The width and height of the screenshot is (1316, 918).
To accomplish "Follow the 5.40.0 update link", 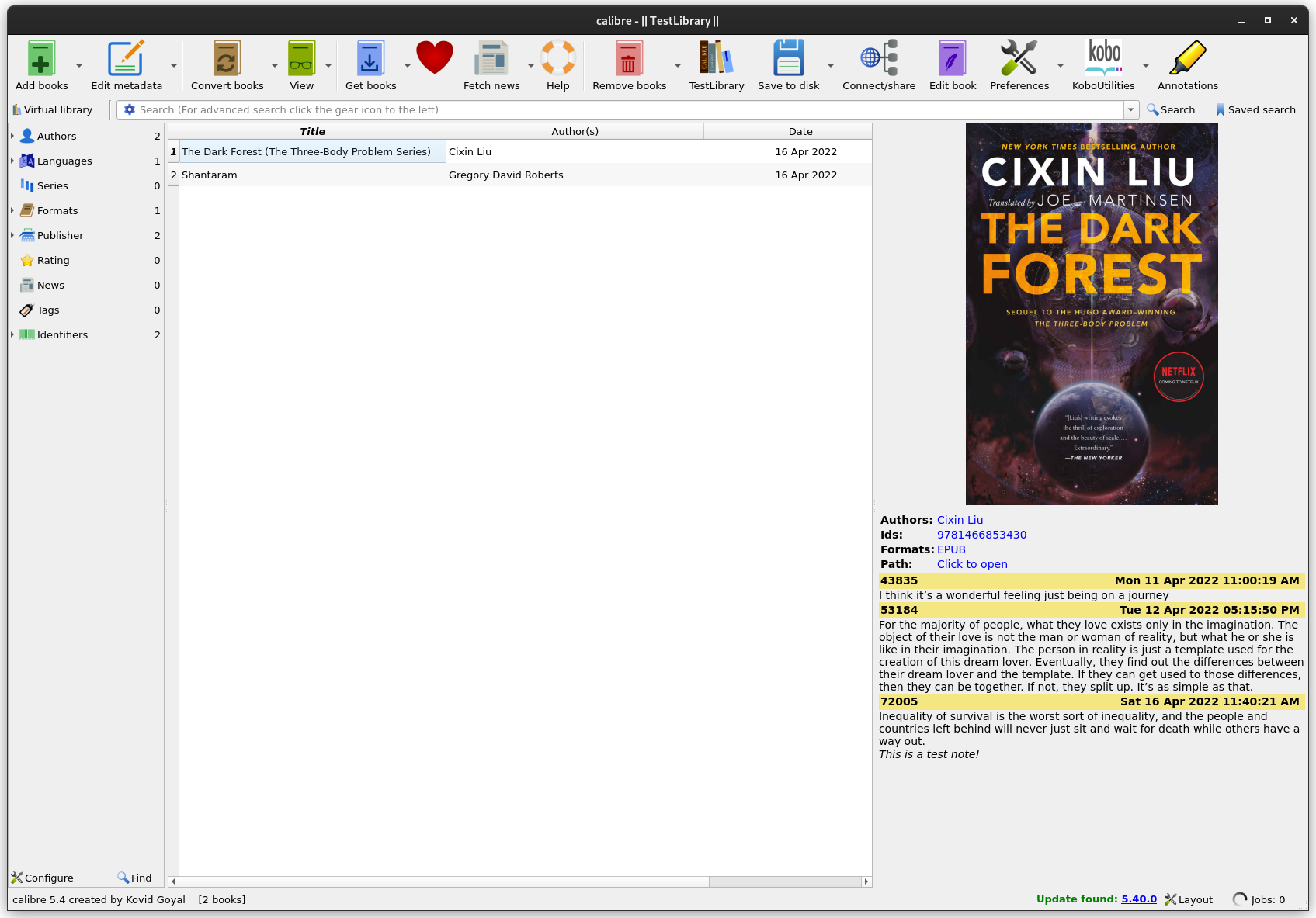I will click(x=1139, y=899).
